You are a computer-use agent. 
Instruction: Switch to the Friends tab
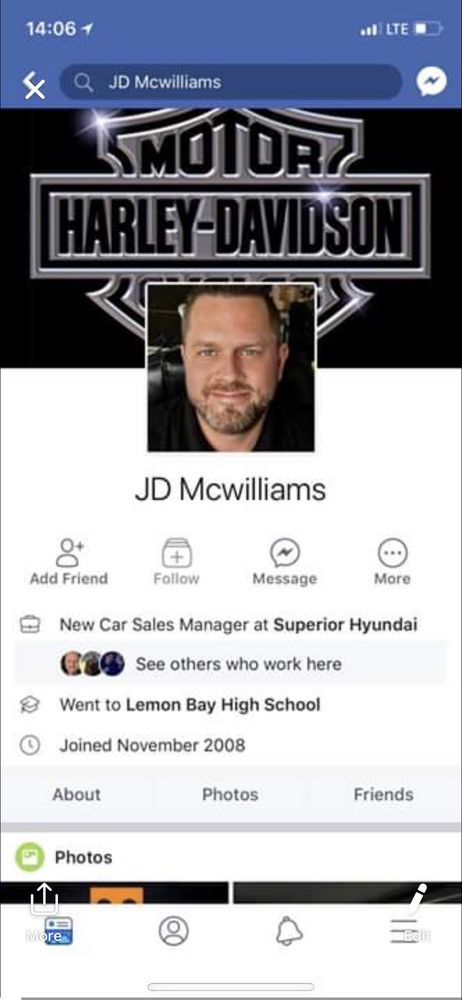point(384,795)
